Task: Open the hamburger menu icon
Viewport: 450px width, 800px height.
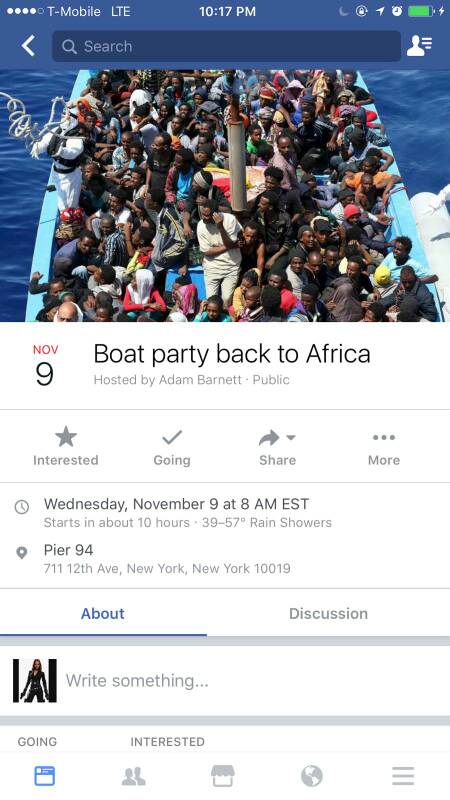Action: (x=403, y=776)
